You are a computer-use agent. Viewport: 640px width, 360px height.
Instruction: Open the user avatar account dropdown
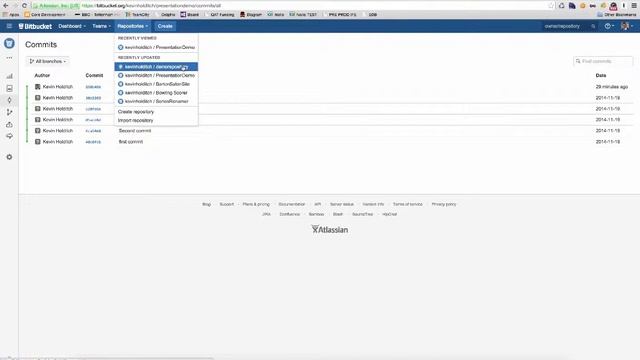click(x=627, y=26)
